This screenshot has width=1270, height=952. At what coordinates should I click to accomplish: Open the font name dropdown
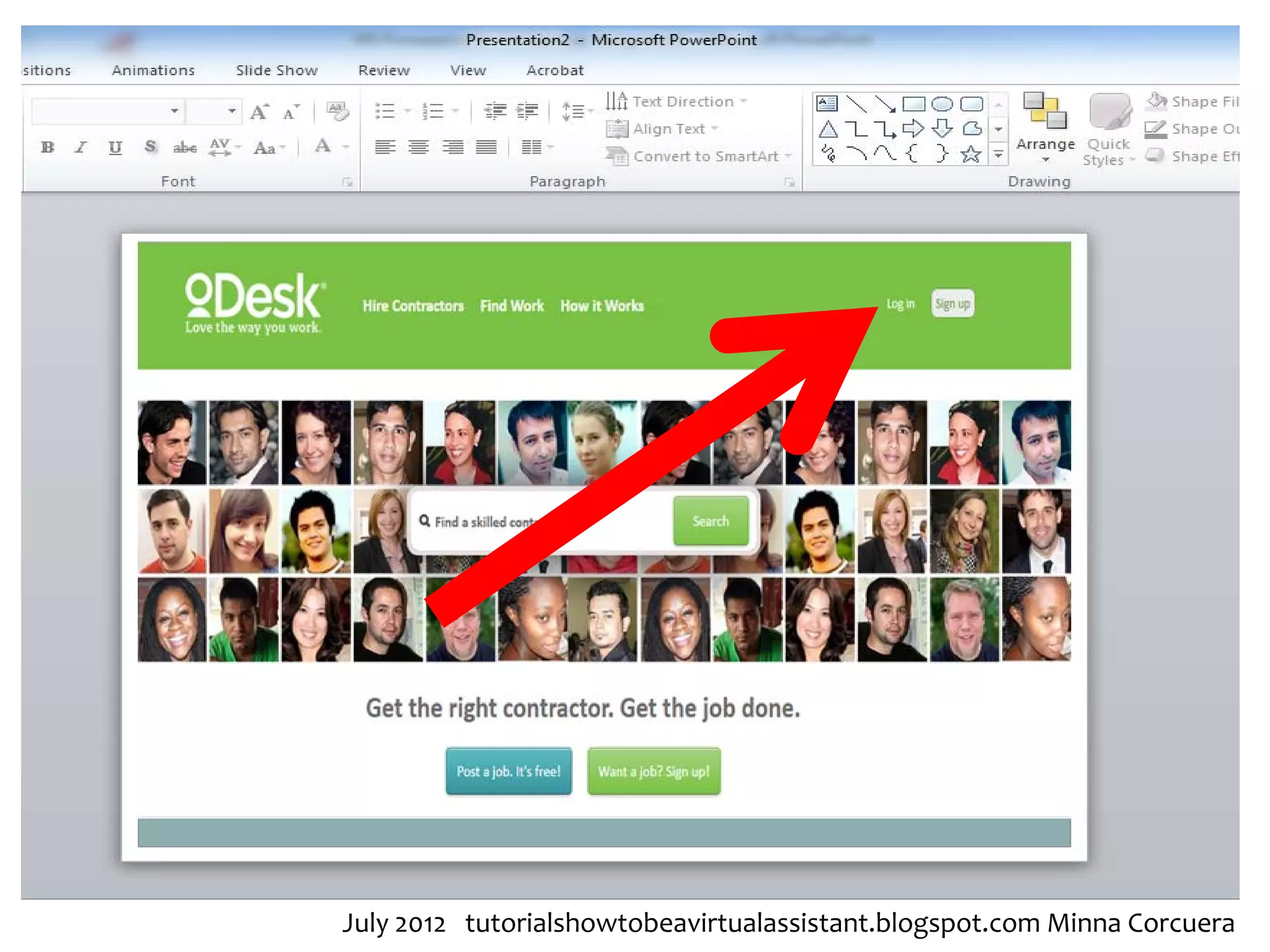(x=175, y=112)
